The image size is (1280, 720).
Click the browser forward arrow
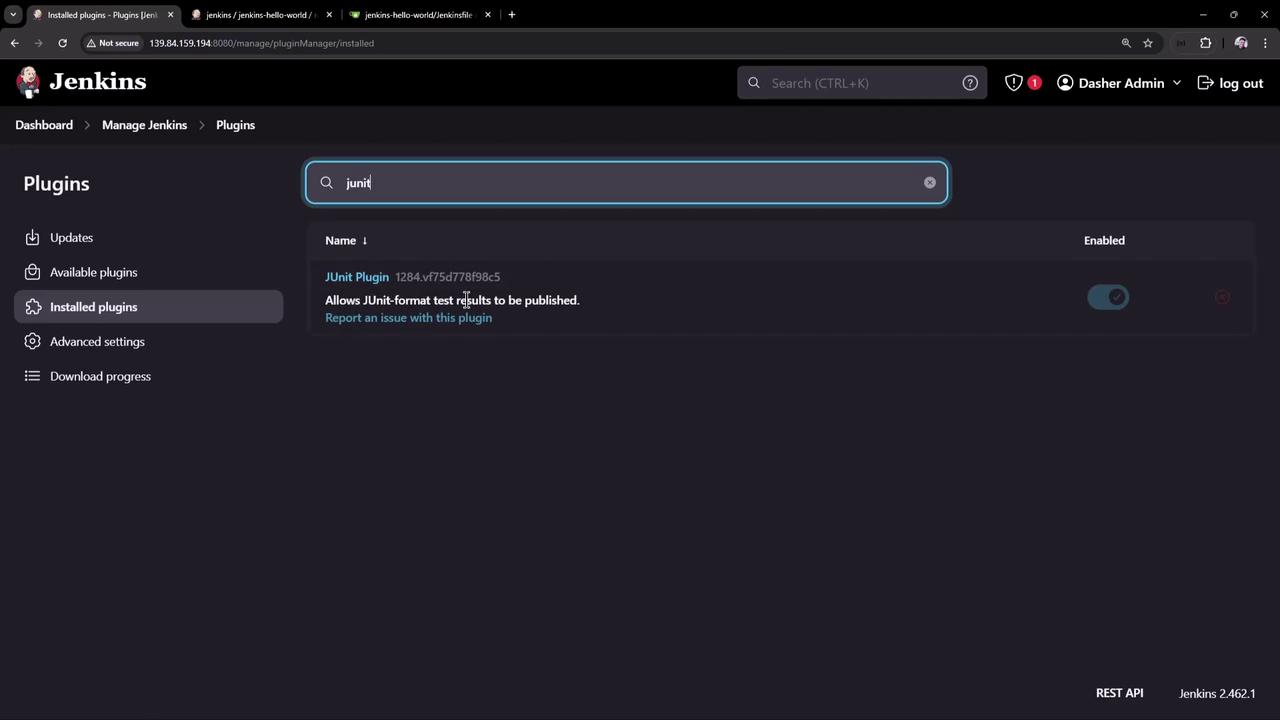tap(39, 43)
